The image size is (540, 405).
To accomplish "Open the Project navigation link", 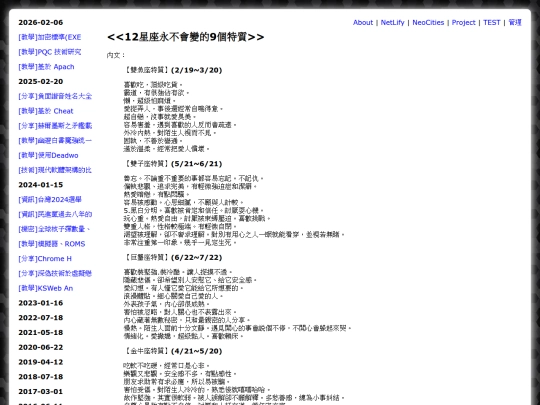I will coord(463,22).
